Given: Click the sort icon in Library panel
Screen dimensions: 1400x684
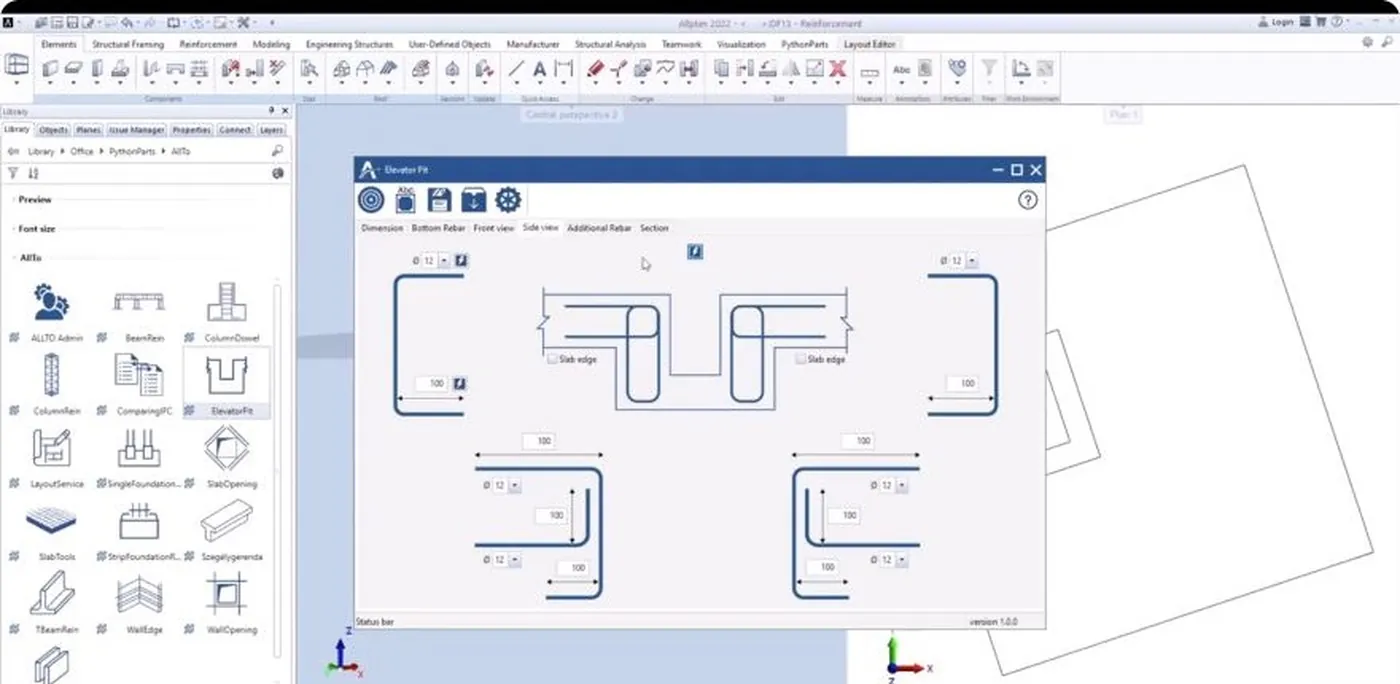Looking at the screenshot, I should click(x=33, y=173).
